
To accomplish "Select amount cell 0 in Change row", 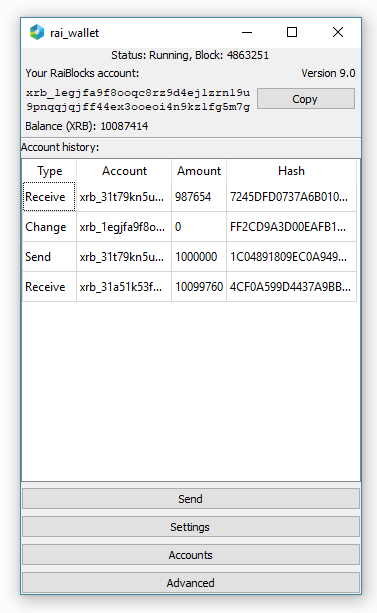I will 199,227.
